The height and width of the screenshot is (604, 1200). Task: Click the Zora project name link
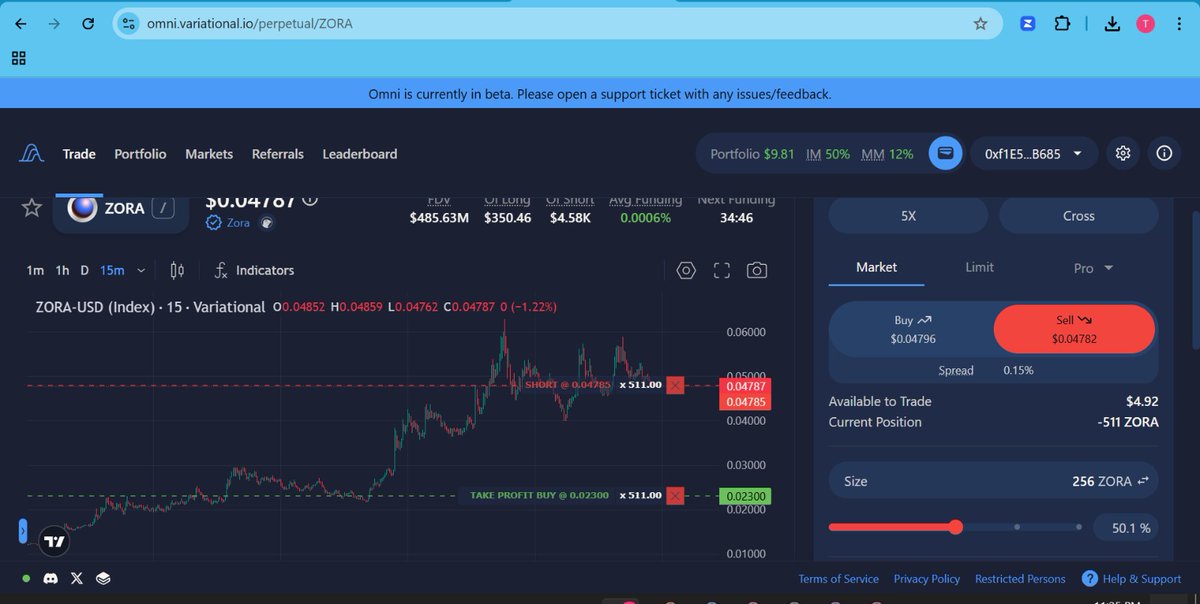(240, 223)
